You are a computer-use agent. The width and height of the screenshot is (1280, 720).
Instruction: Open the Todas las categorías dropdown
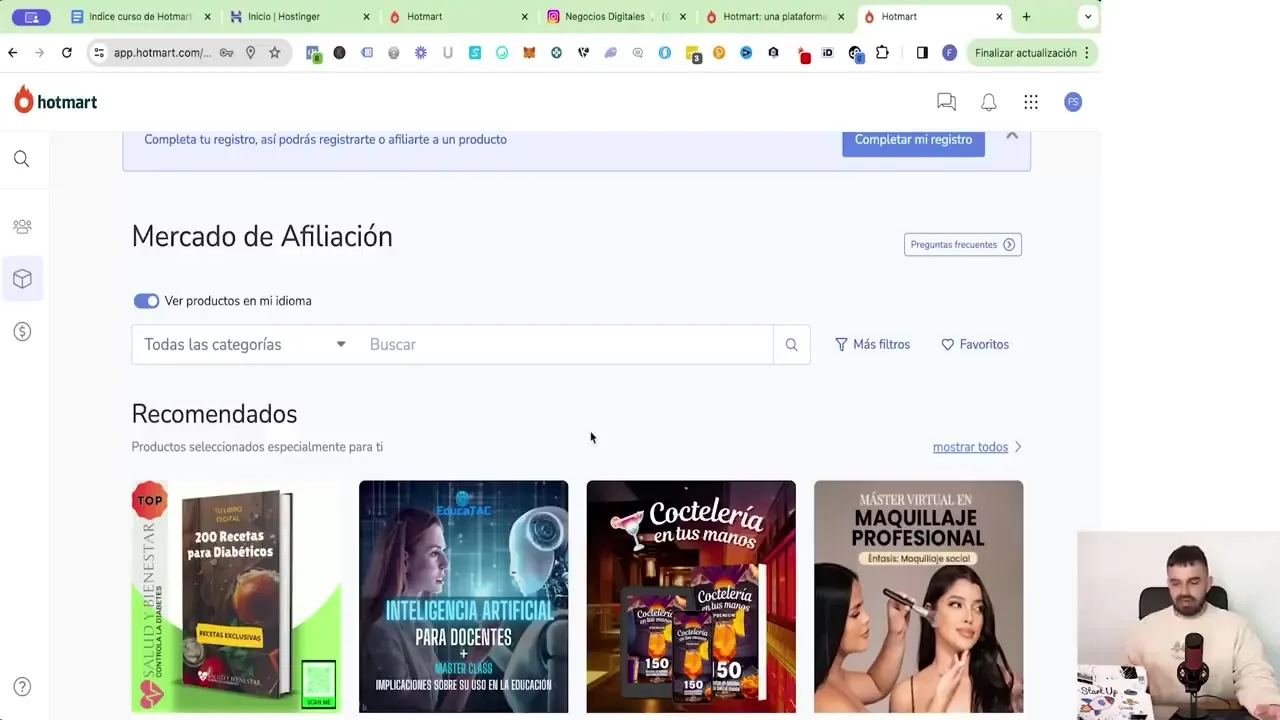click(x=245, y=345)
